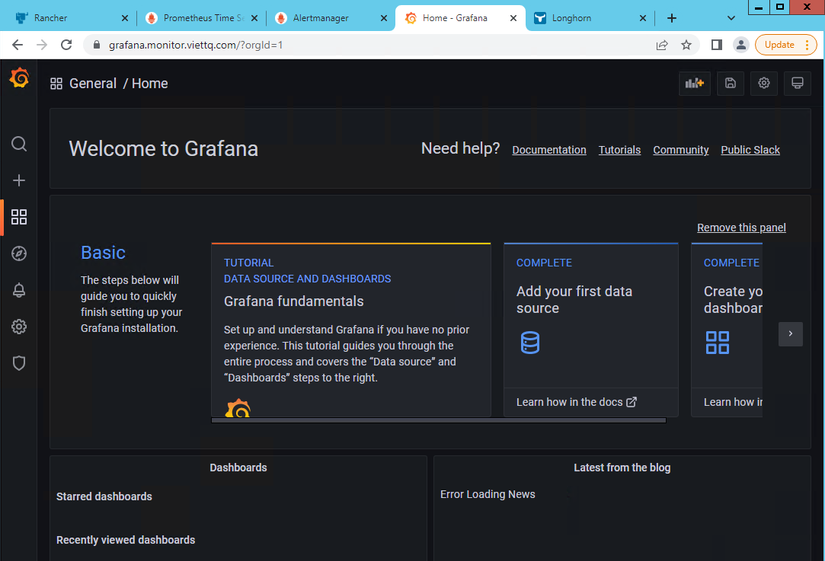Open a new browser tab with plus

tap(672, 18)
